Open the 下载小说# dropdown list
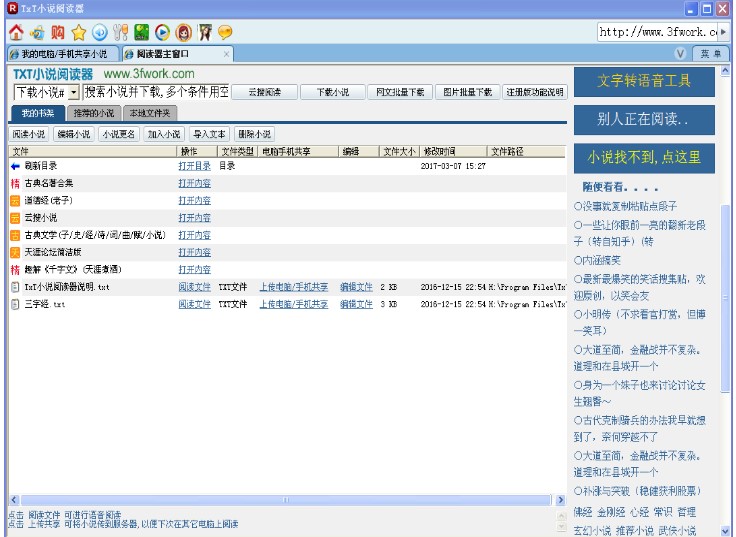Screen dimensions: 736x537 73,92
